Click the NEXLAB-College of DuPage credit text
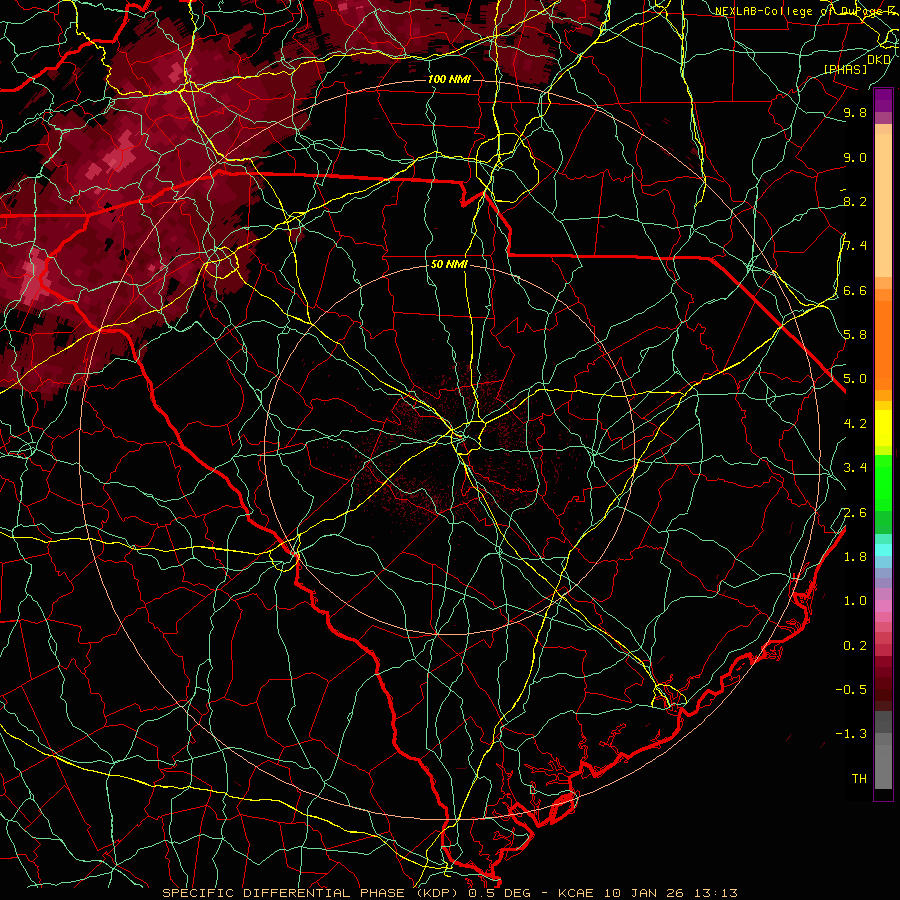This screenshot has width=900, height=900. pos(800,11)
